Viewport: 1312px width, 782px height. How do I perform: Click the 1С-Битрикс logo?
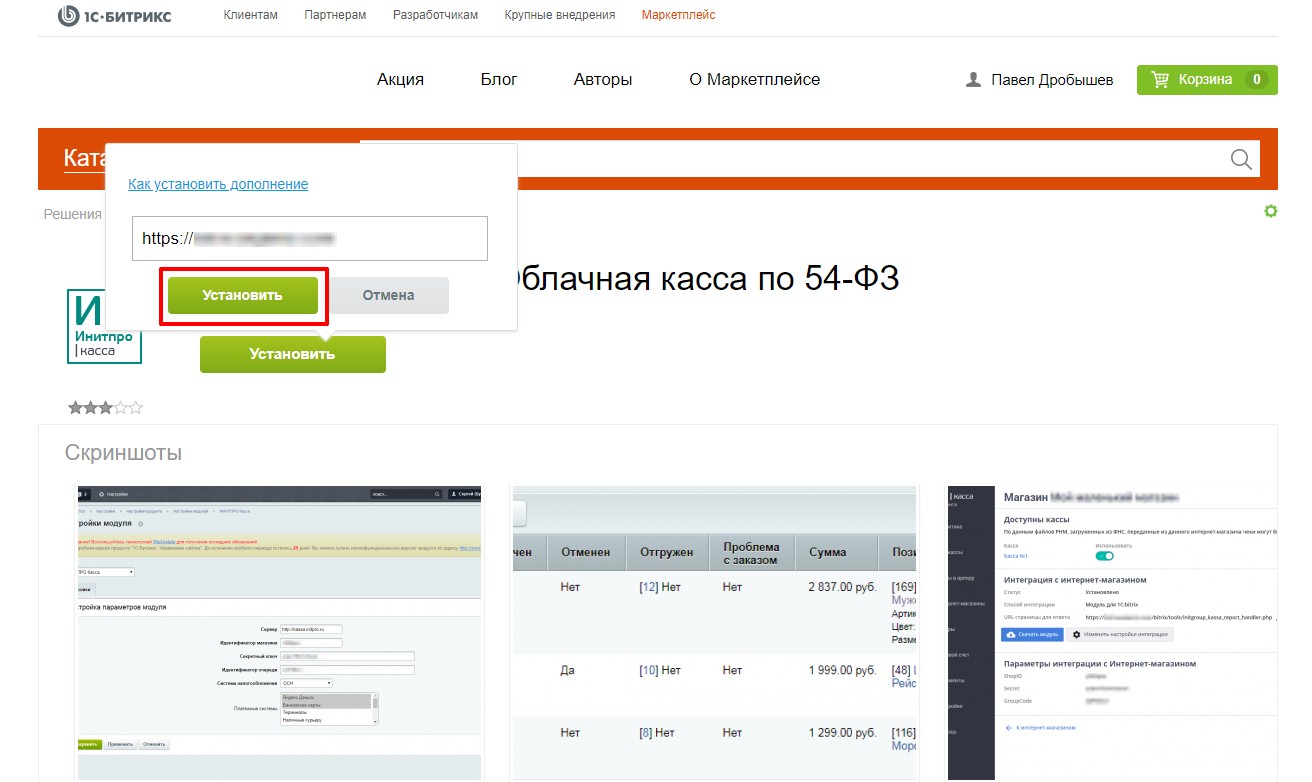click(x=114, y=15)
